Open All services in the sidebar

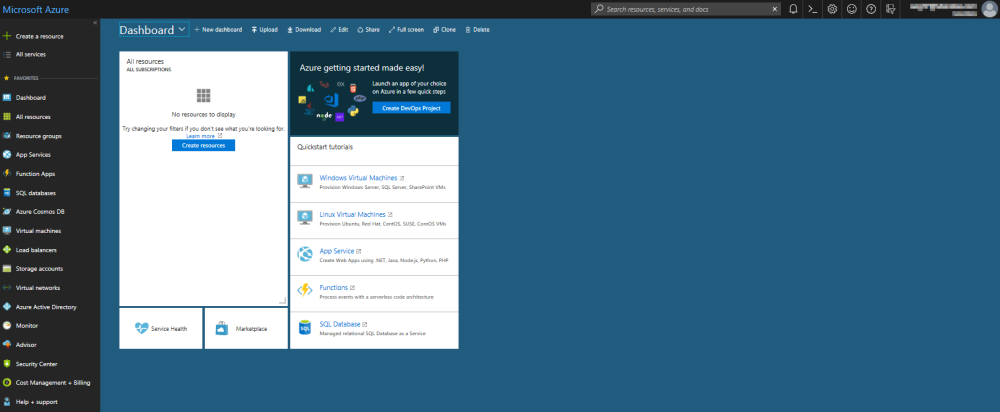coord(31,54)
